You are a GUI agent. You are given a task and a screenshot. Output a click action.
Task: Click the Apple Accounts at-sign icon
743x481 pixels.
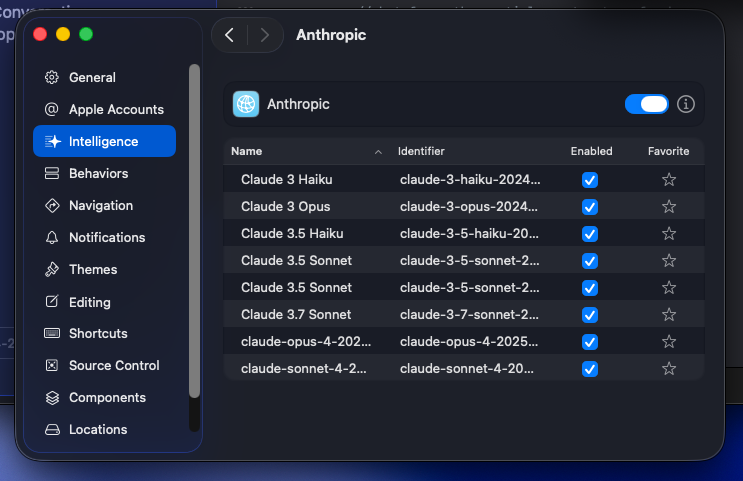point(52,109)
